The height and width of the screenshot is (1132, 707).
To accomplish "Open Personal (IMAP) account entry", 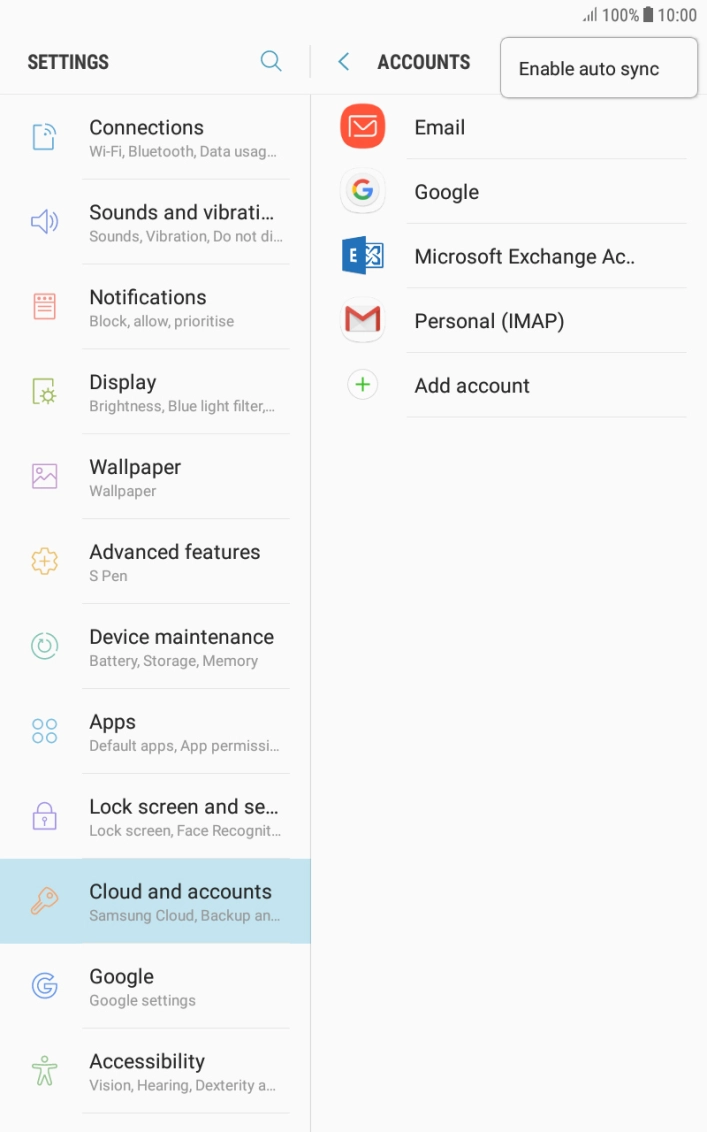I will point(509,320).
